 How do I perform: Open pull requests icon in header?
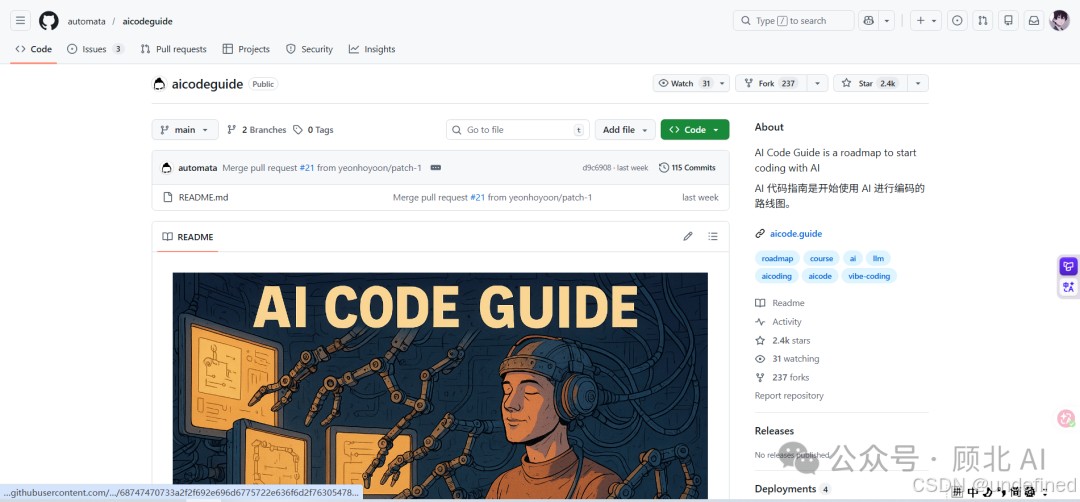tap(983, 21)
